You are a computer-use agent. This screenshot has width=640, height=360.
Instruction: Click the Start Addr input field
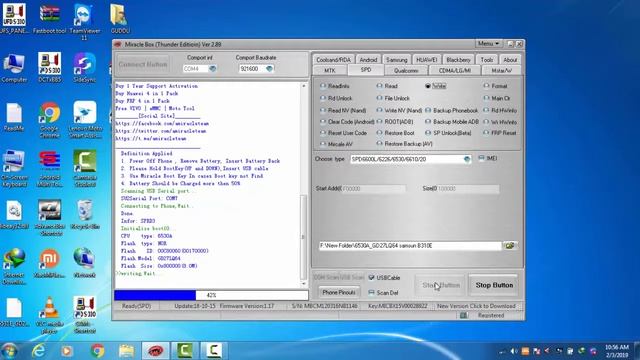(373, 189)
